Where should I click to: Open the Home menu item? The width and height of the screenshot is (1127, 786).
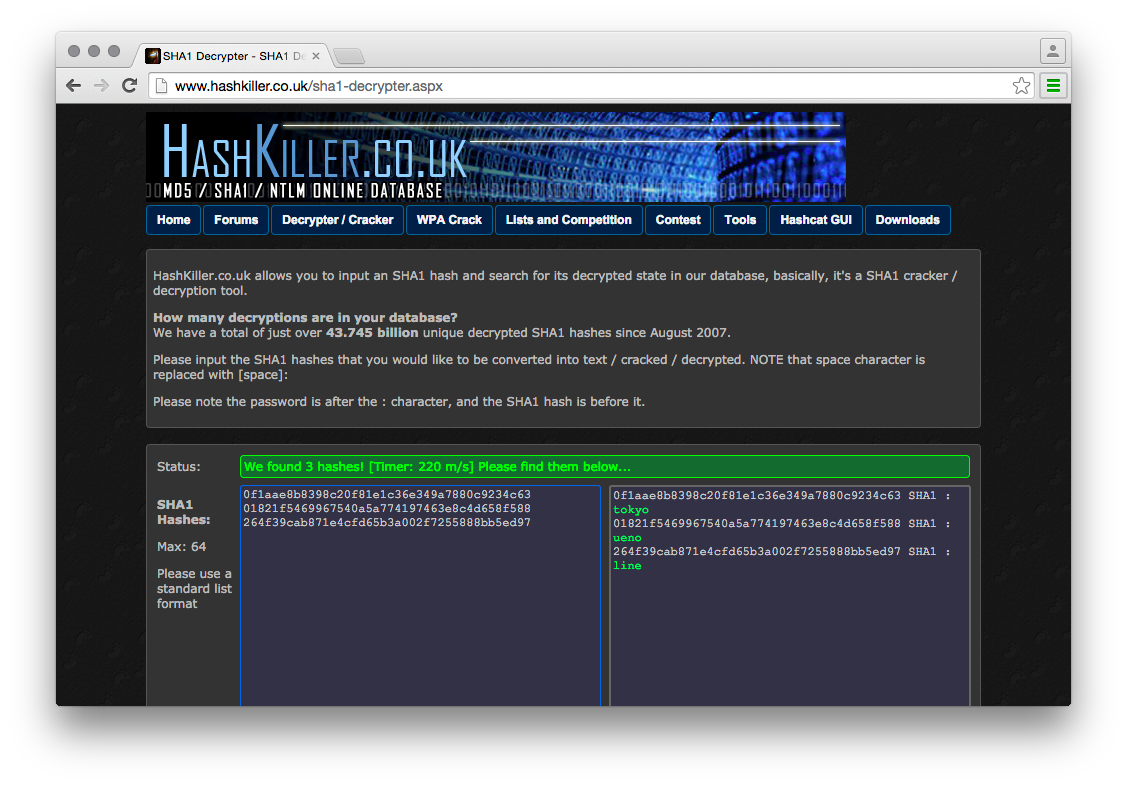tap(173, 220)
